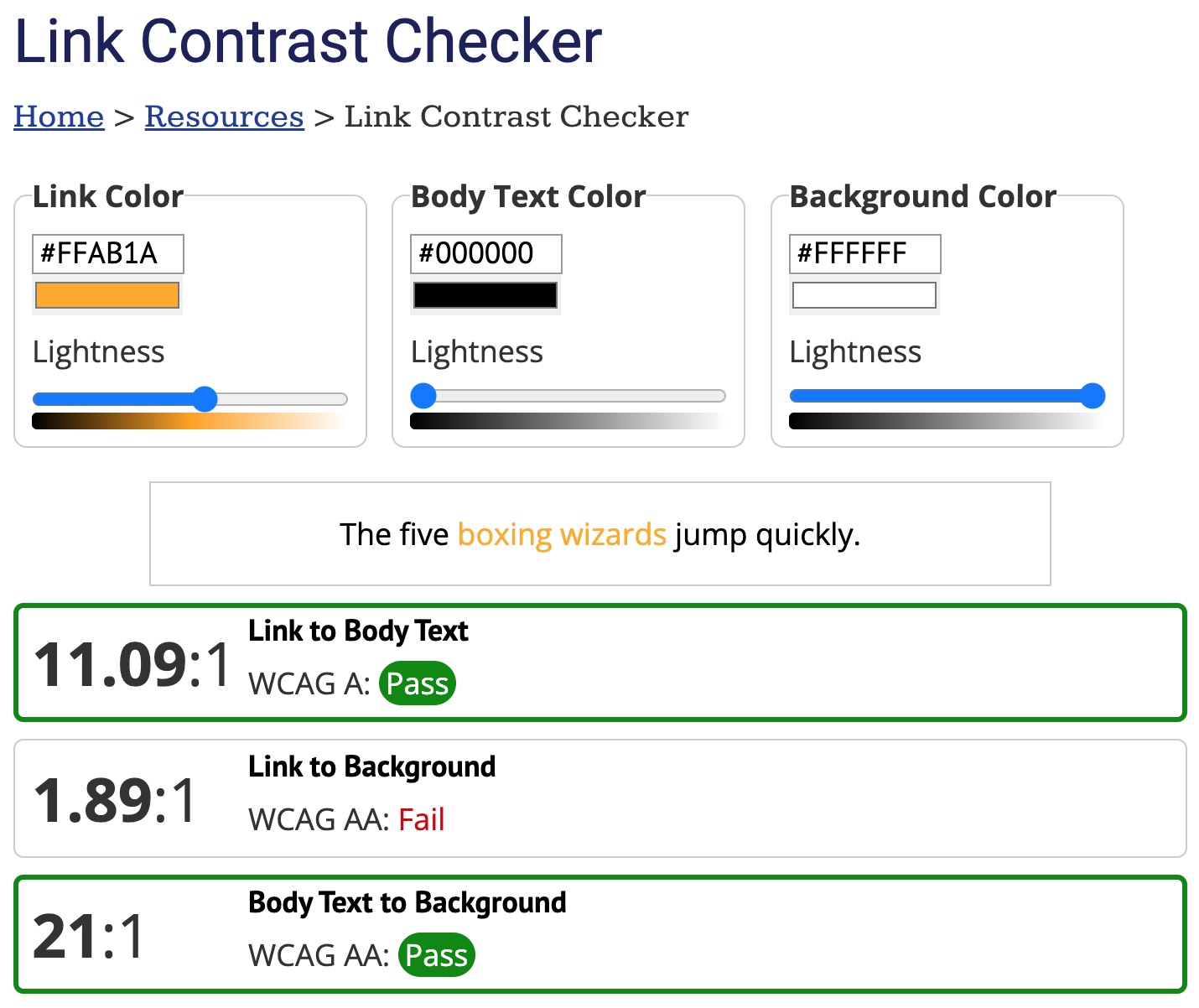Click the Pass badge under Body Text to Background
Viewport: 1199px width, 1008px height.
[x=436, y=955]
